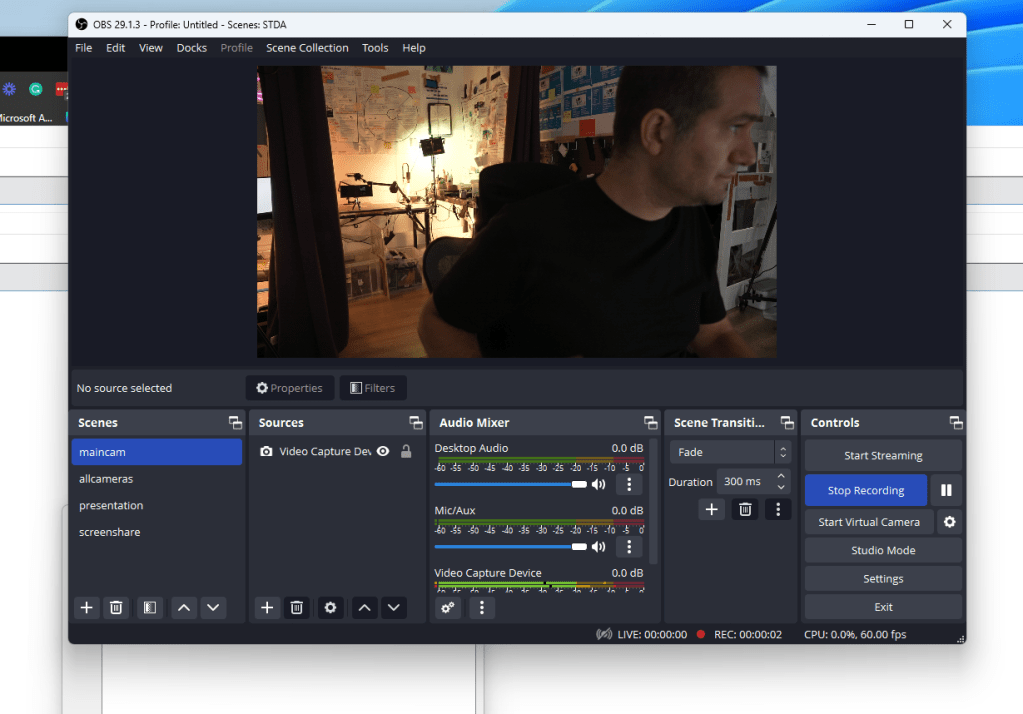
Task: Open source properties gear in Sources dock
Action: [331, 608]
